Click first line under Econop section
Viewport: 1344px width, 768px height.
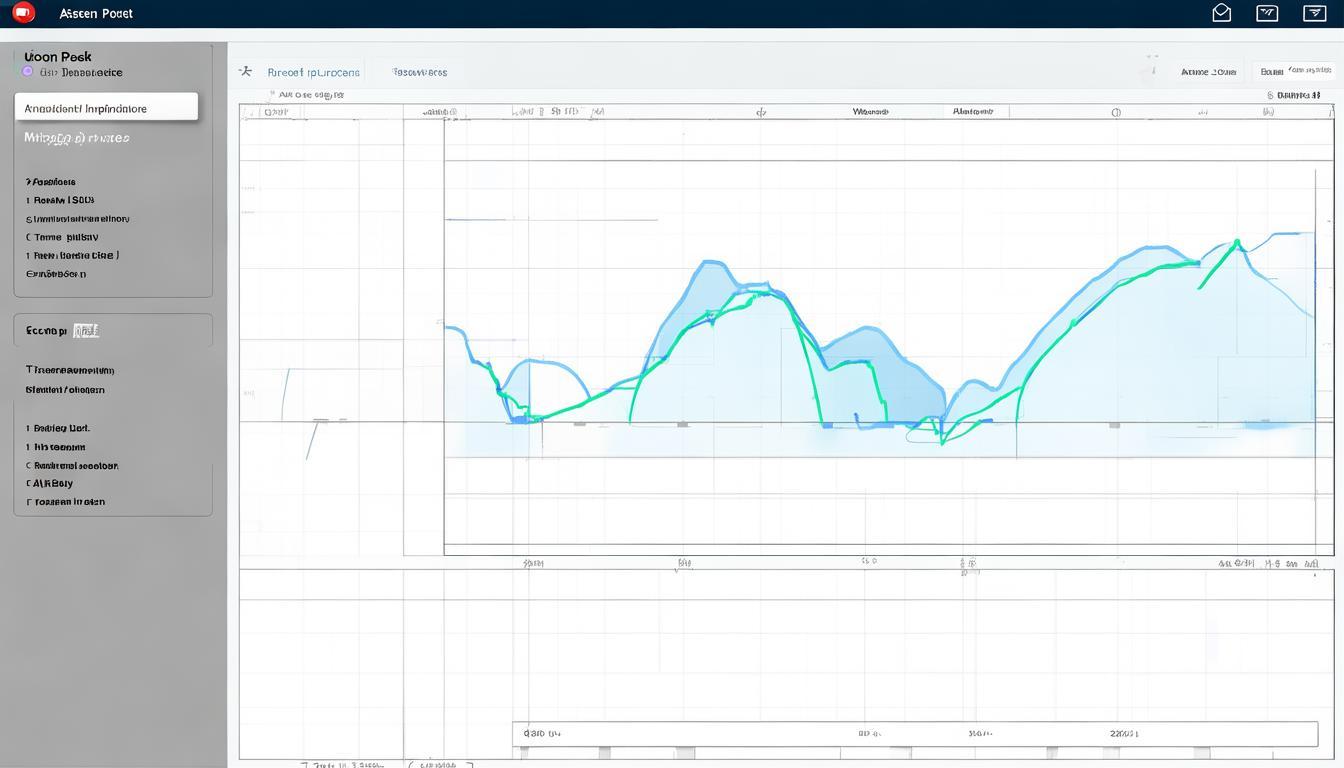point(70,370)
